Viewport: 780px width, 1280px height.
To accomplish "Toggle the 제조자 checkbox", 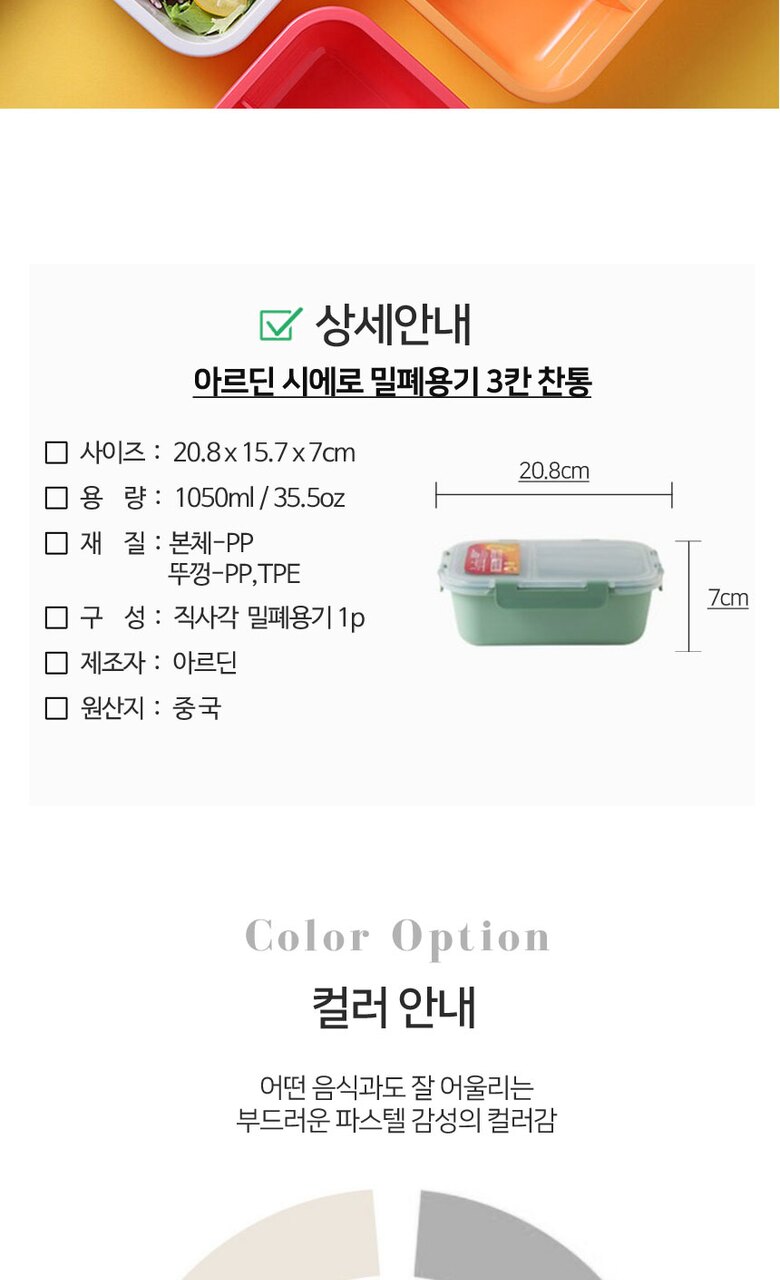I will pos(56,663).
